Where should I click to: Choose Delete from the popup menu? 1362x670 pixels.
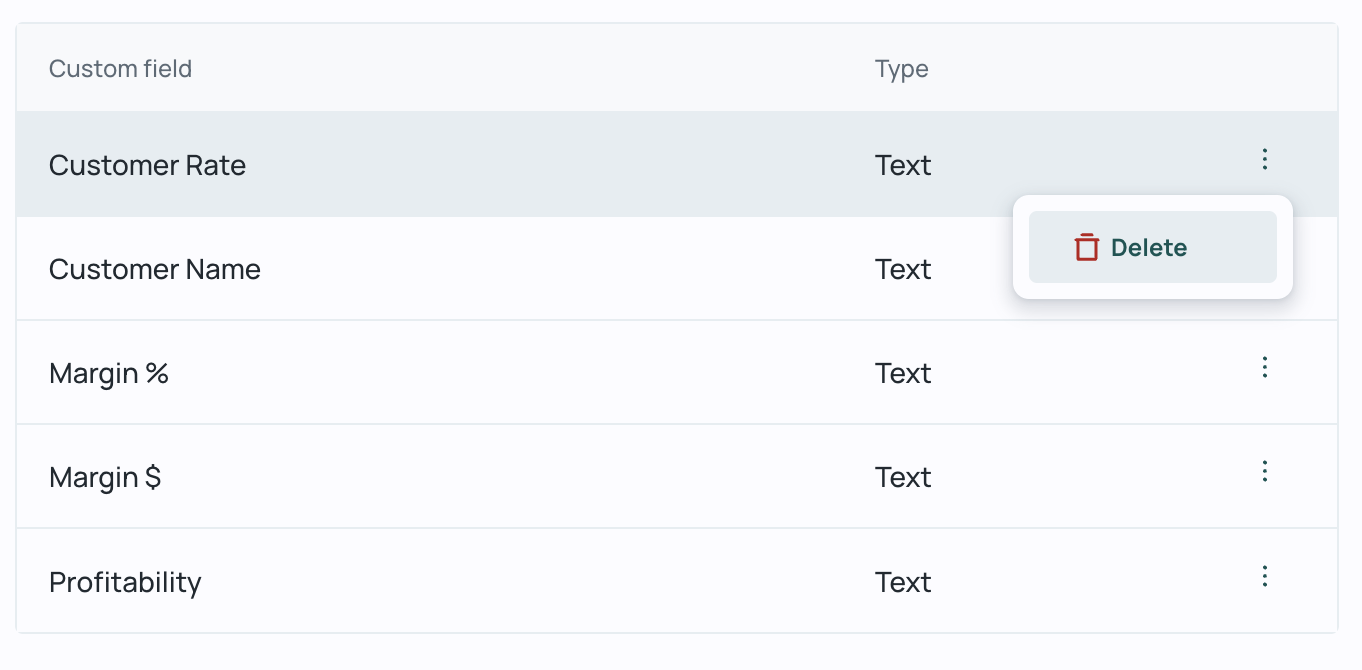[x=1153, y=247]
